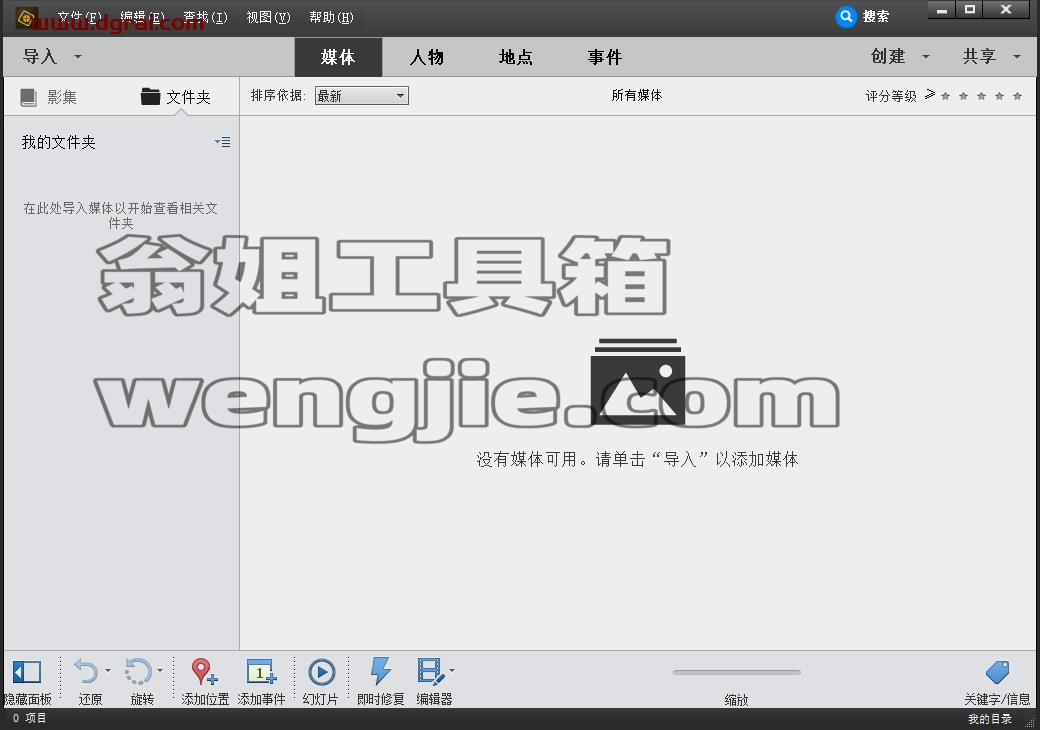Click the empty media placeholder image
The height and width of the screenshot is (730, 1040).
637,381
